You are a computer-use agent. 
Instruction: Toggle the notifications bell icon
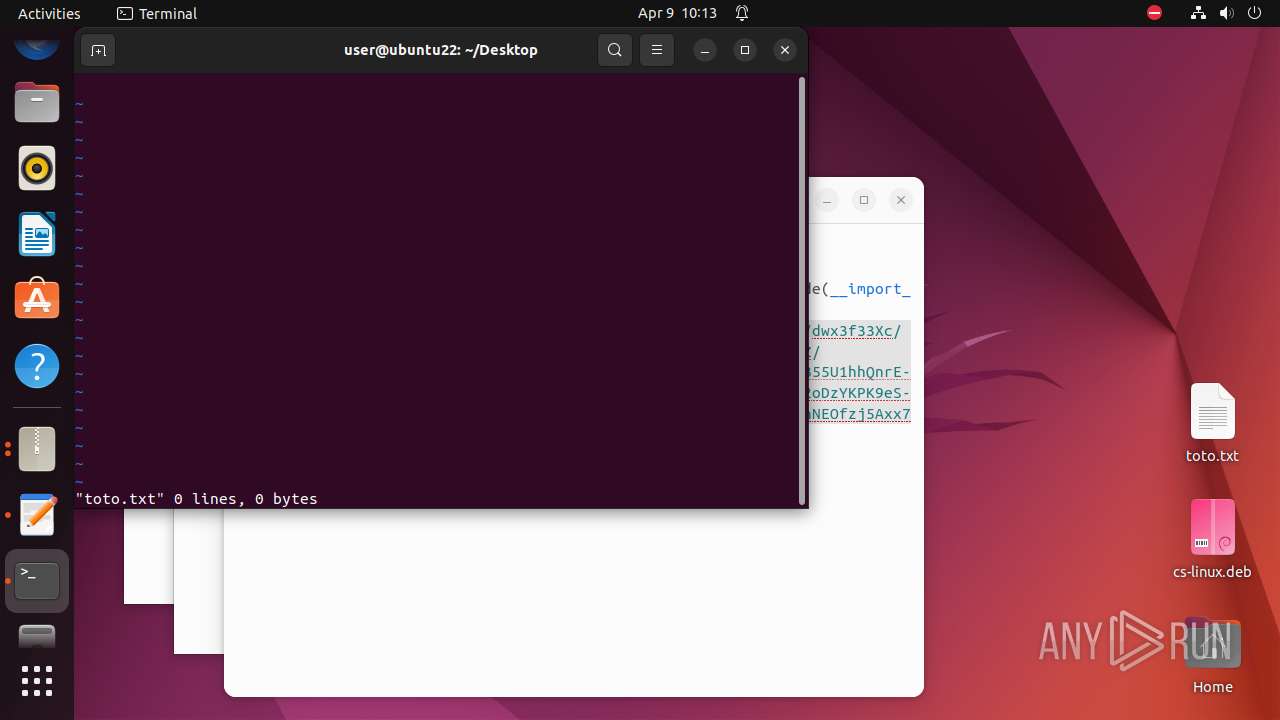coord(742,13)
